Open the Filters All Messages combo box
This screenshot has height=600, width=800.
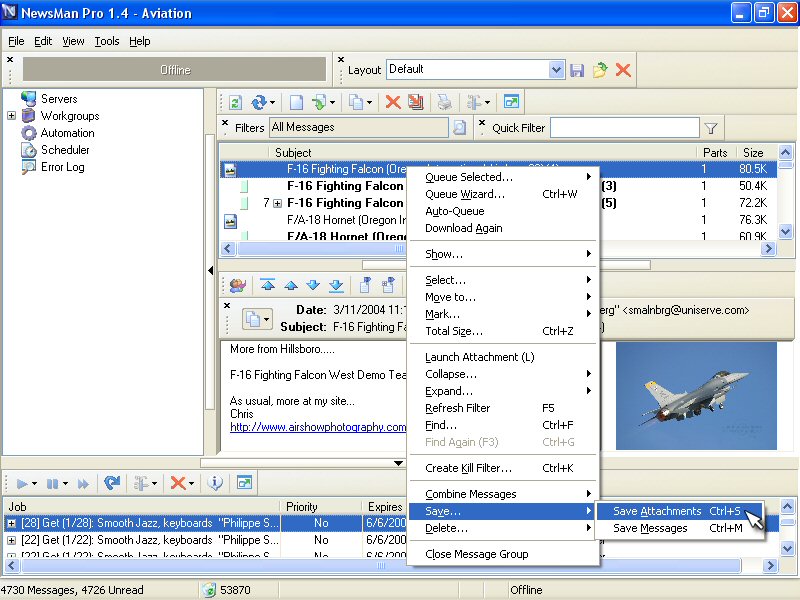click(x=359, y=128)
